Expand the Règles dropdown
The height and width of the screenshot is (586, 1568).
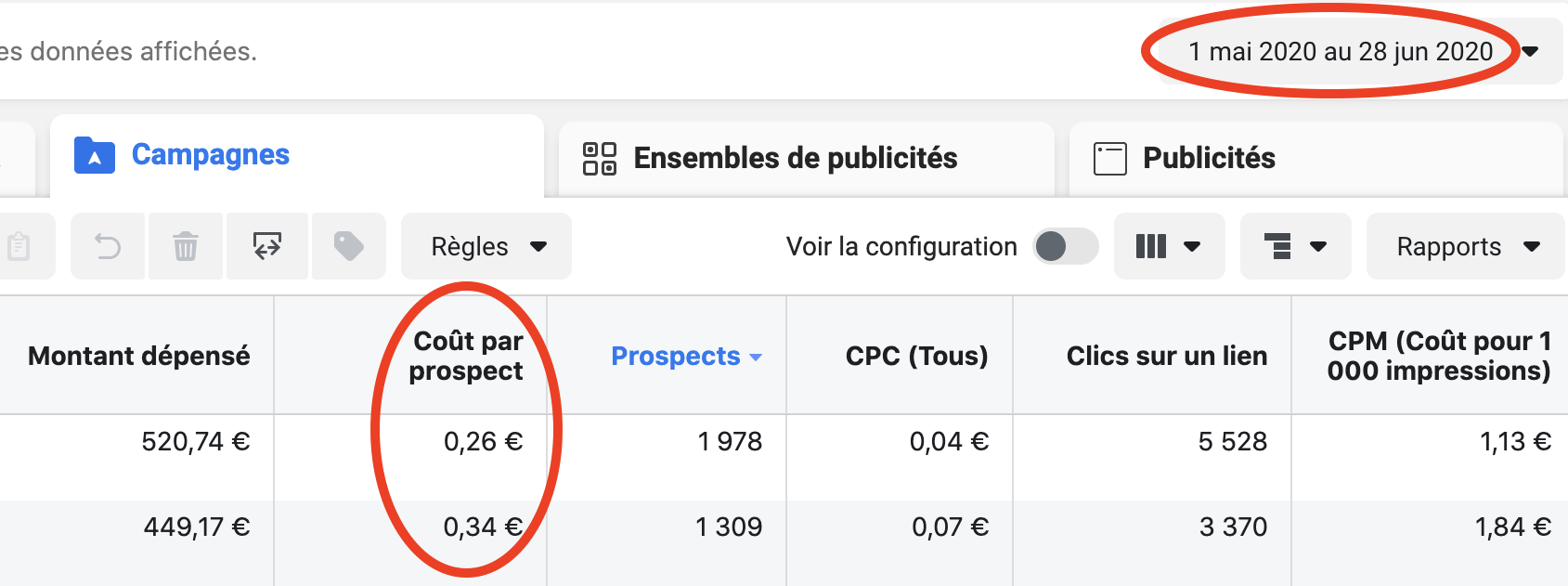point(486,246)
